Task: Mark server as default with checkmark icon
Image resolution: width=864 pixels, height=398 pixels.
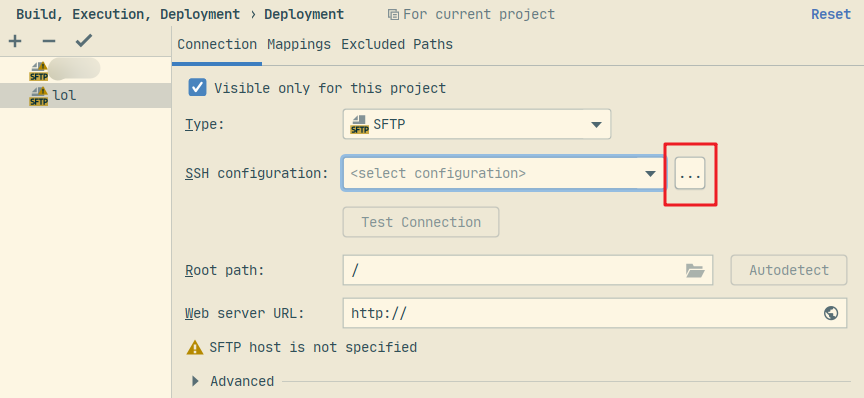Action: click(x=84, y=41)
